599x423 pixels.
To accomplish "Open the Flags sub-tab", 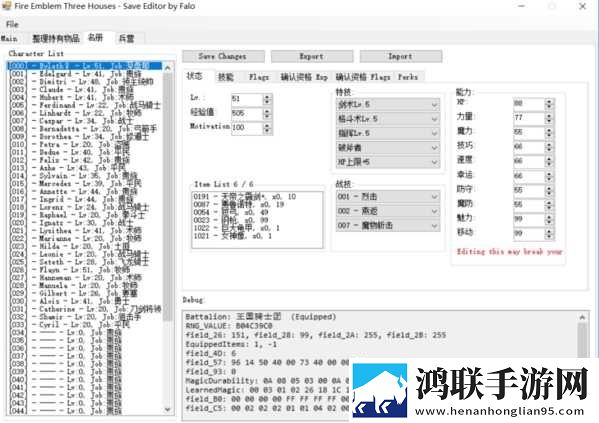I will (x=259, y=77).
